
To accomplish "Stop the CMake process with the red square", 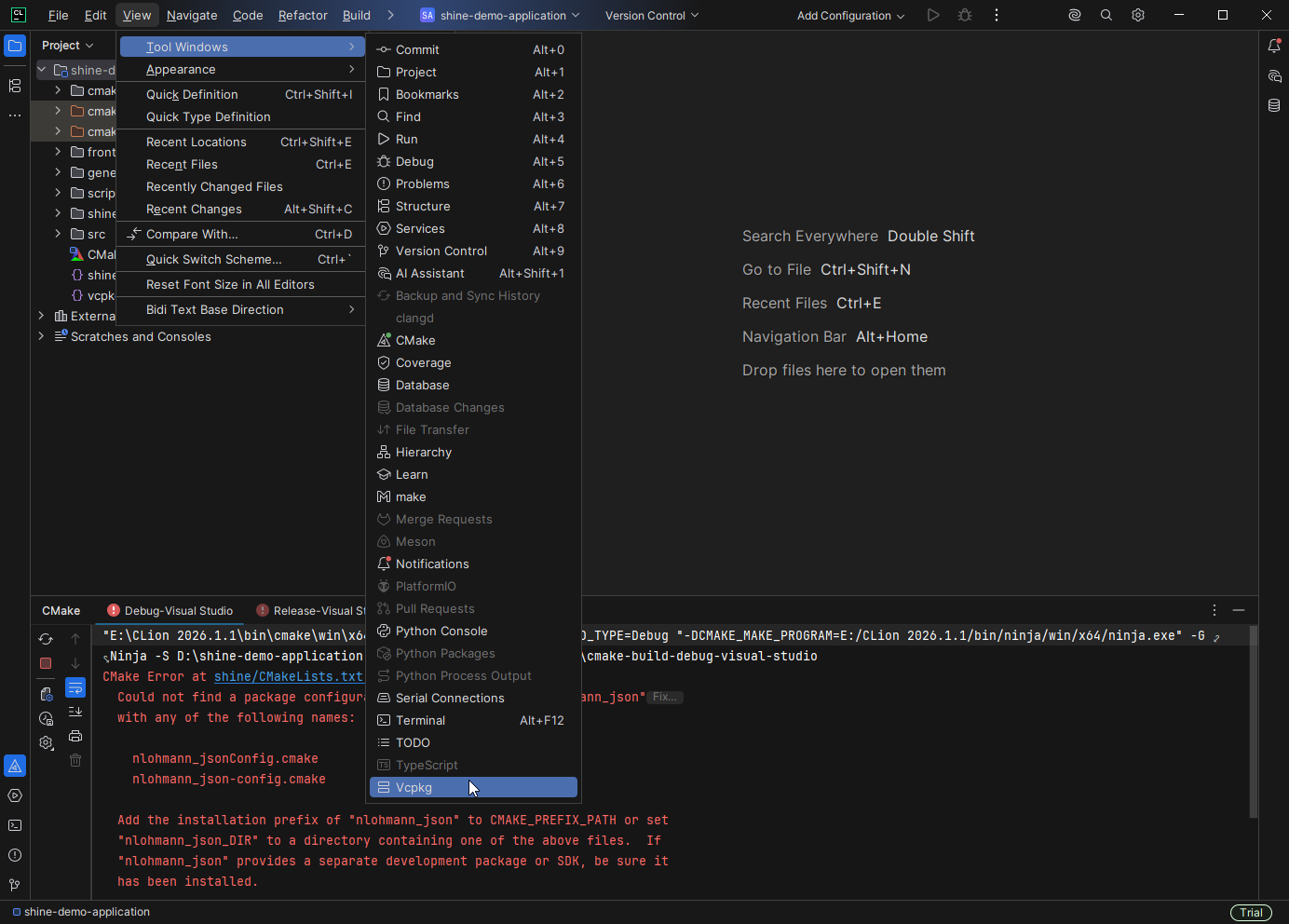I will pyautogui.click(x=46, y=663).
